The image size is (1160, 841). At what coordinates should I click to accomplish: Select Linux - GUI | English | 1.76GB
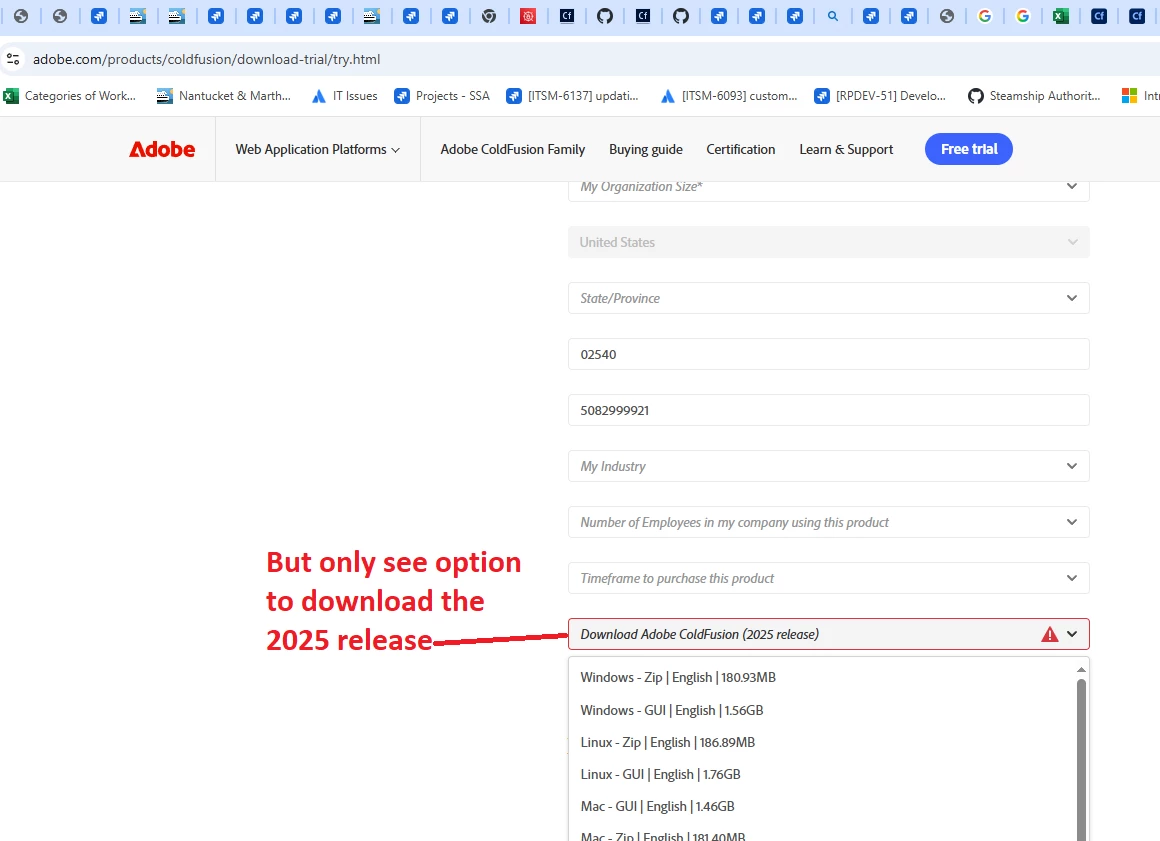click(823, 774)
